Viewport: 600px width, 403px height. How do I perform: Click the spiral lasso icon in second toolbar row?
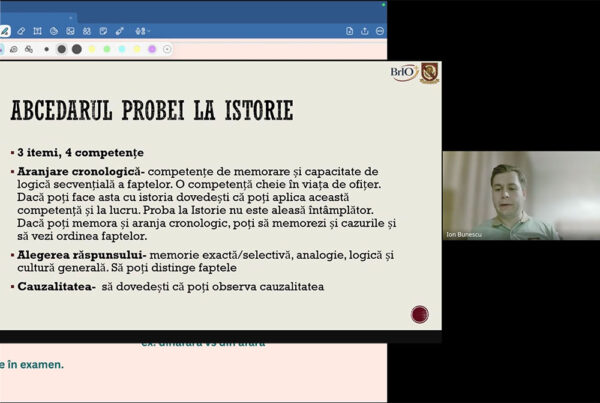point(14,49)
